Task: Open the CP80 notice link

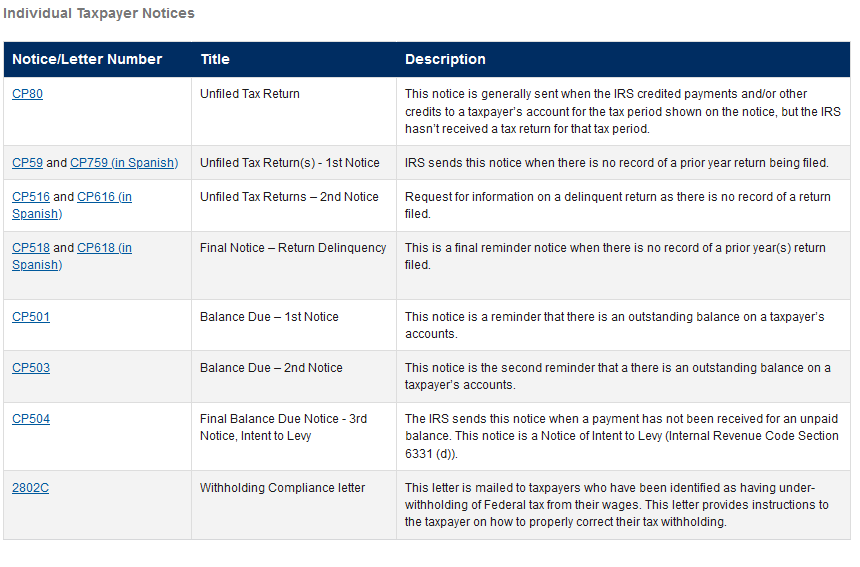Action: click(x=27, y=94)
